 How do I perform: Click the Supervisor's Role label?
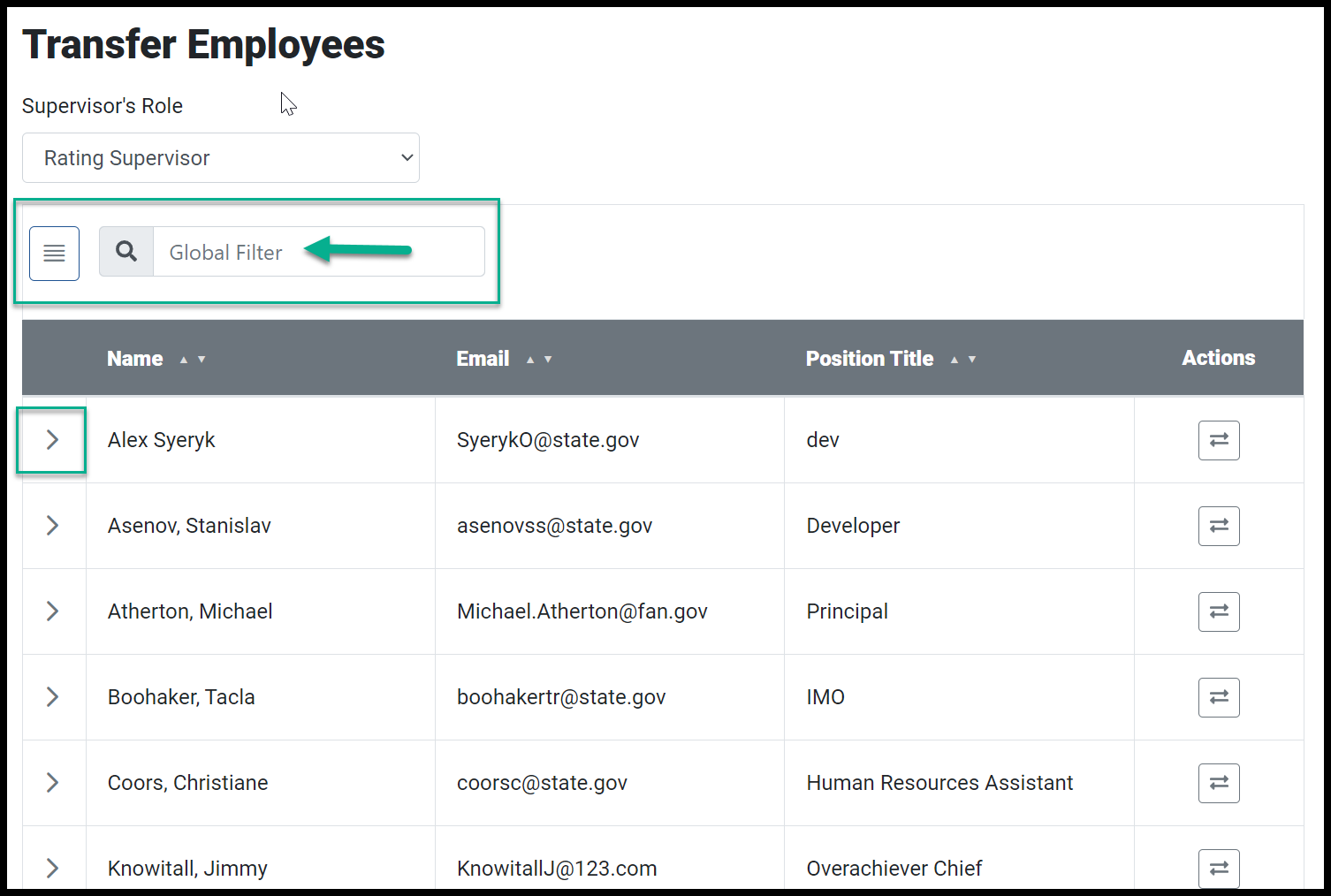103,106
